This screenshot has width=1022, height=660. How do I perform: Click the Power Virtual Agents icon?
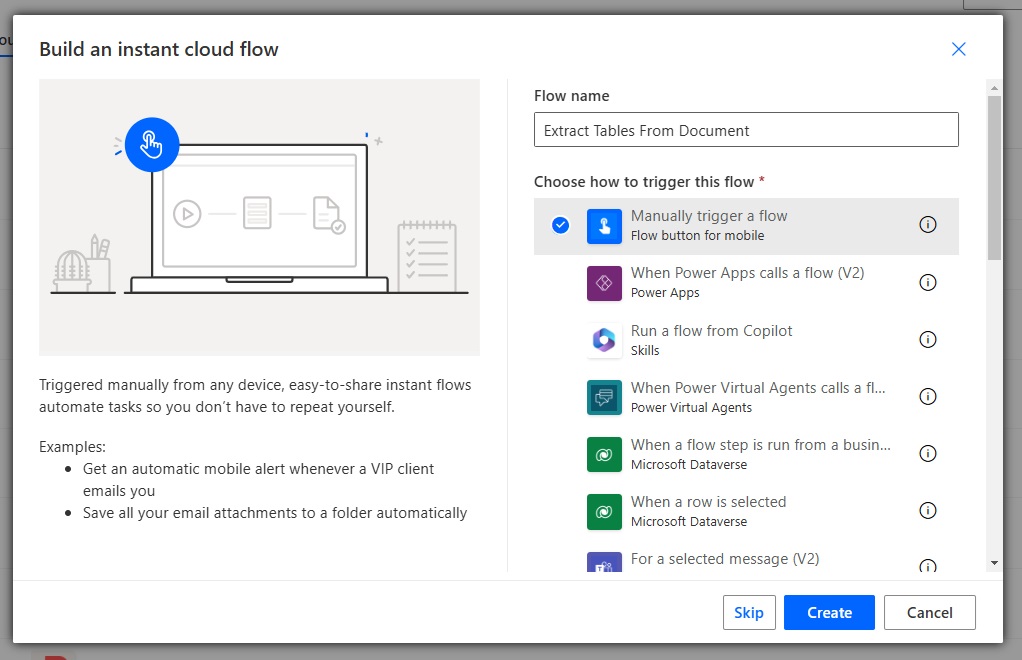604,397
